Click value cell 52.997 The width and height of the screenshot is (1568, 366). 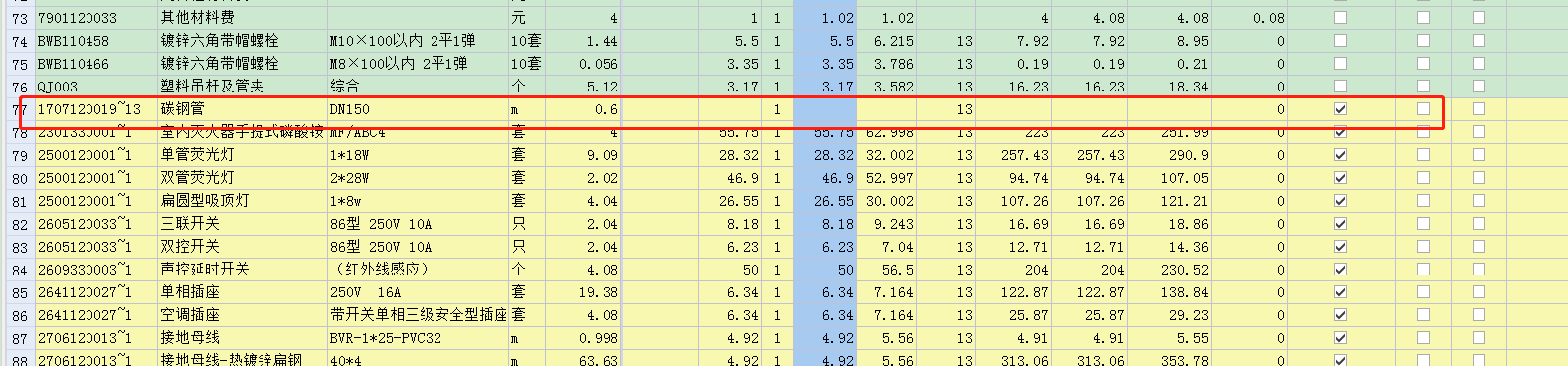pyautogui.click(x=886, y=178)
